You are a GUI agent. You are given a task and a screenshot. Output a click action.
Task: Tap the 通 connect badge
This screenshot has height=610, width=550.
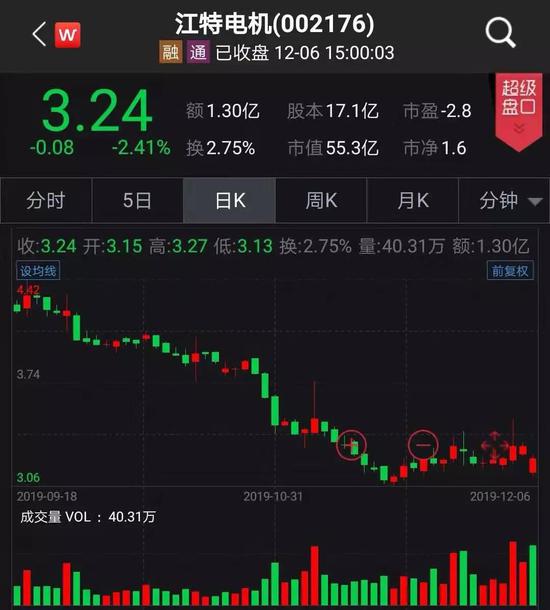pyautogui.click(x=198, y=52)
